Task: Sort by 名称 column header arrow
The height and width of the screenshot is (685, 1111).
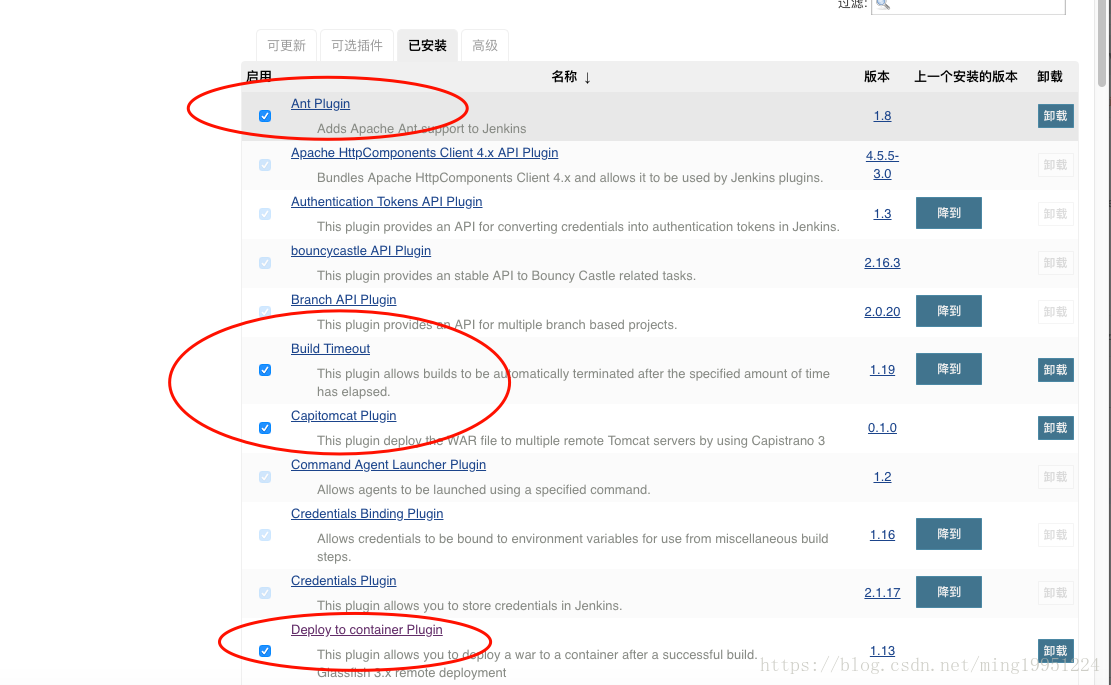Action: [587, 77]
